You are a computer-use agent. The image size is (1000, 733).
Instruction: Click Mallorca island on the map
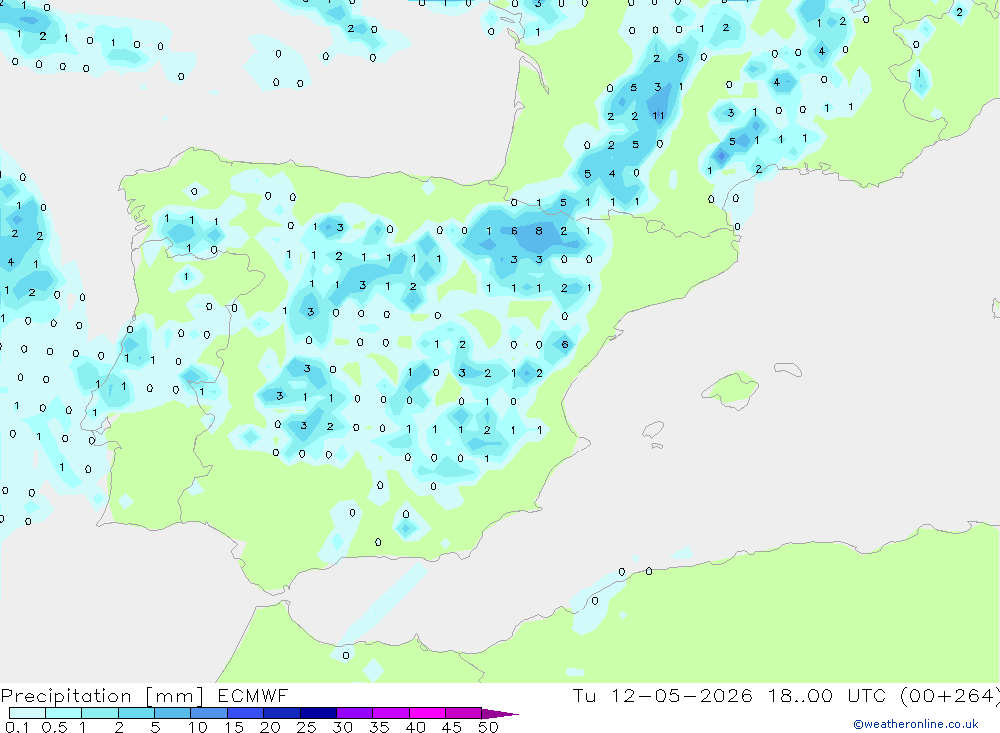pyautogui.click(x=732, y=389)
